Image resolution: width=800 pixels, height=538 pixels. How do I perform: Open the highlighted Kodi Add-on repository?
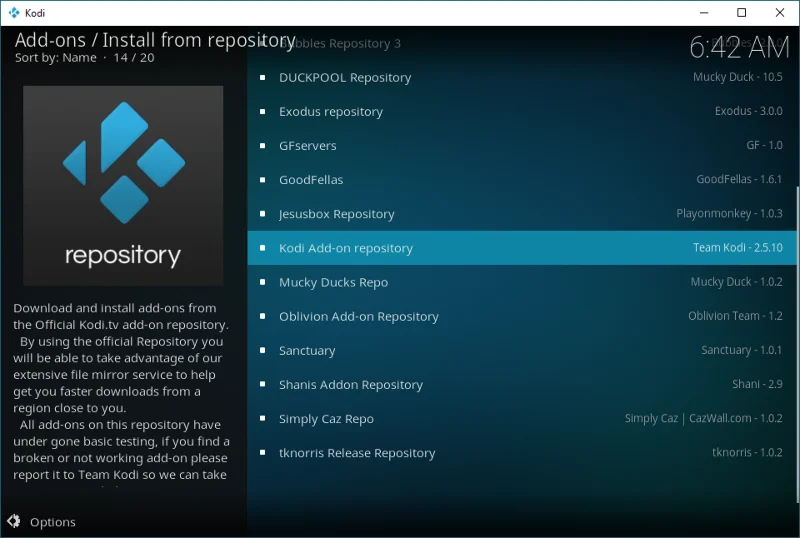(522, 248)
